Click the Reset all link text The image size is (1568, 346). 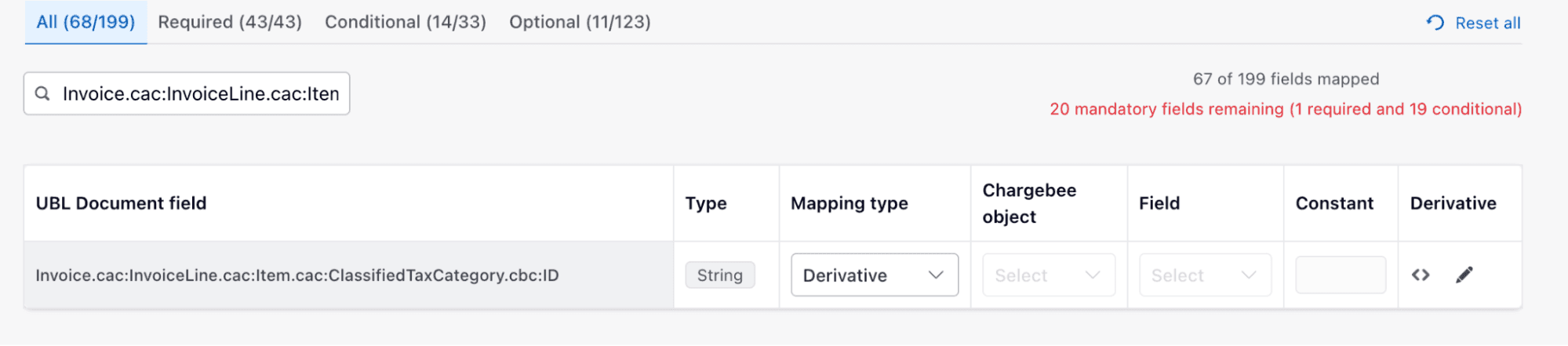1487,24
